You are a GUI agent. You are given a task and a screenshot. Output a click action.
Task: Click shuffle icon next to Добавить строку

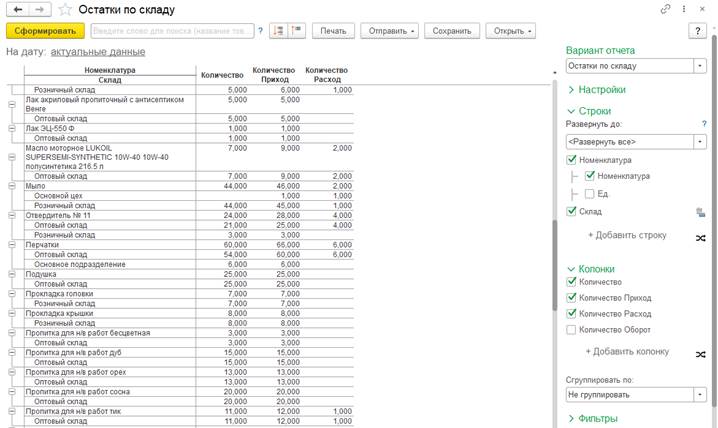(x=700, y=237)
